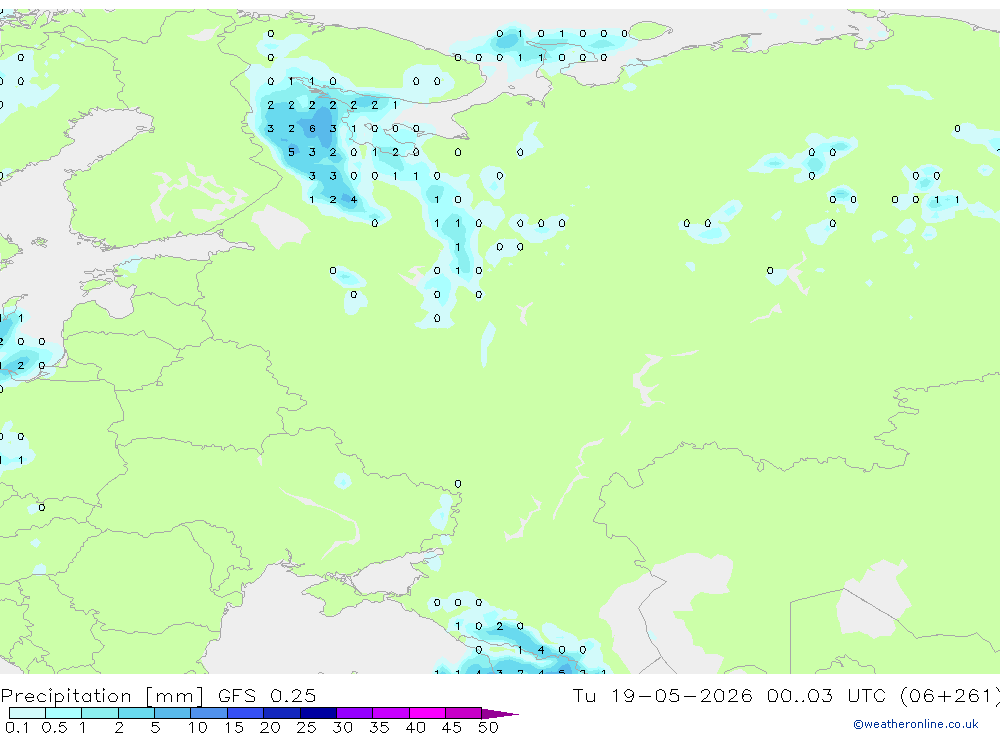
Task: Pick the 45–50 mm legend swatch
Action: [464, 713]
